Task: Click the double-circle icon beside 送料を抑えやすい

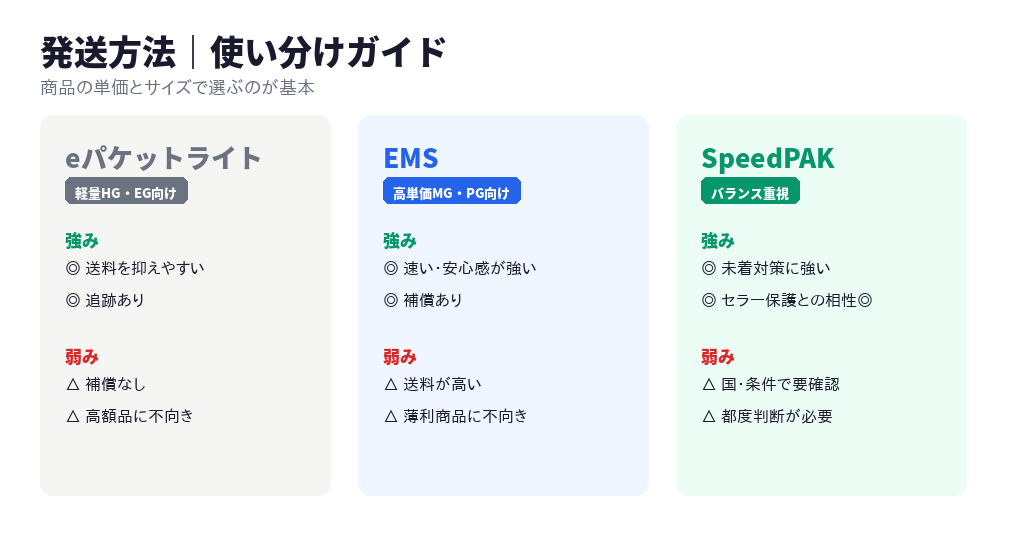Action: 72,268
